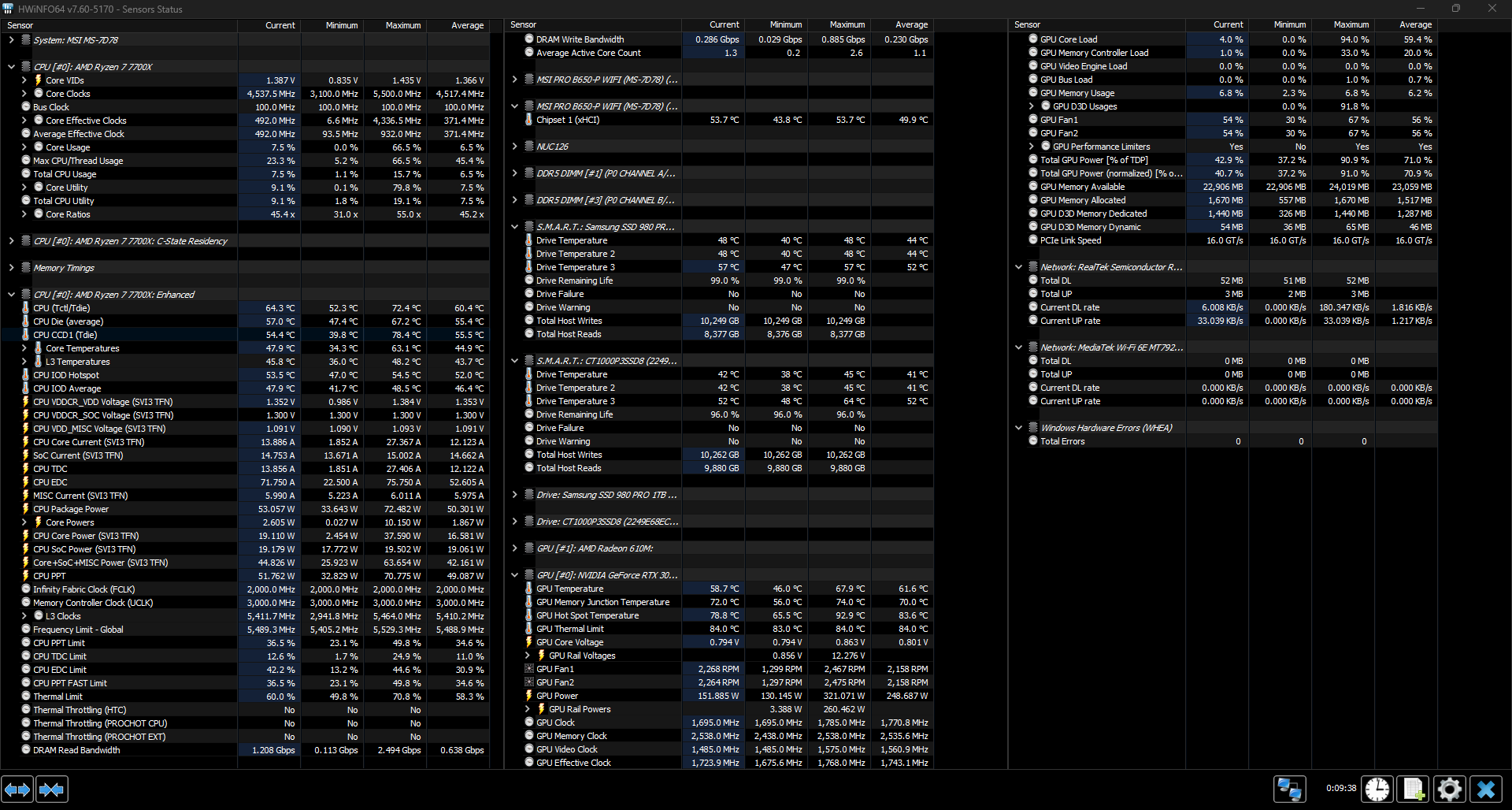This screenshot has height=810, width=1512.
Task: Expand the GPU Performance Limiters row
Action: (1031, 147)
